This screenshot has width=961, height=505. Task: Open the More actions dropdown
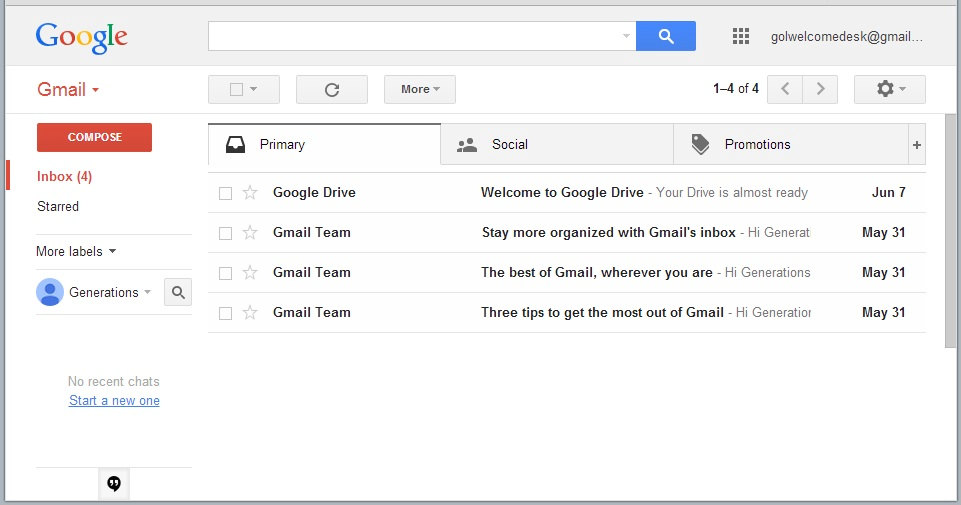tap(420, 89)
